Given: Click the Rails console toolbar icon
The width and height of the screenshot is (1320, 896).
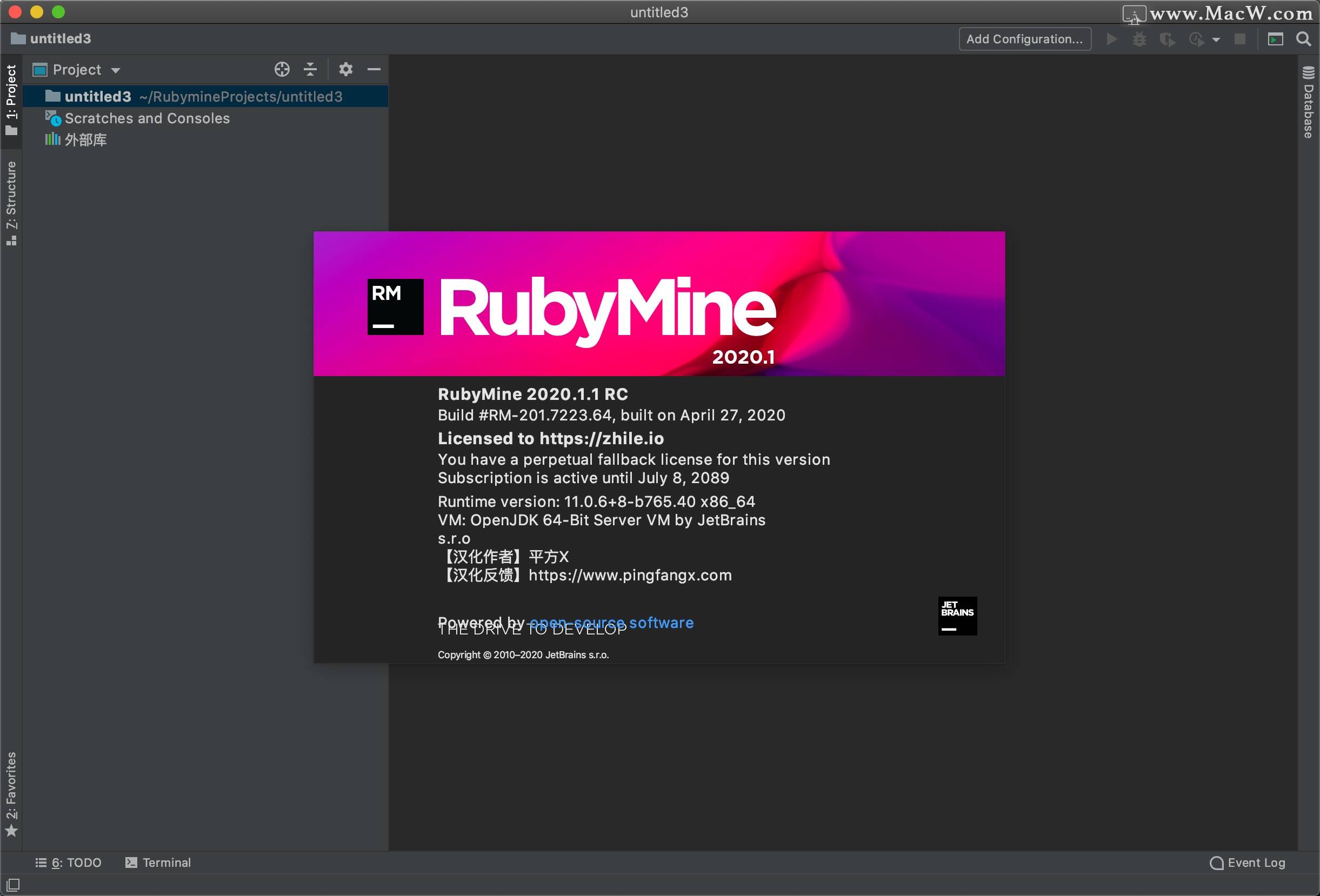Looking at the screenshot, I should pyautogui.click(x=1276, y=39).
